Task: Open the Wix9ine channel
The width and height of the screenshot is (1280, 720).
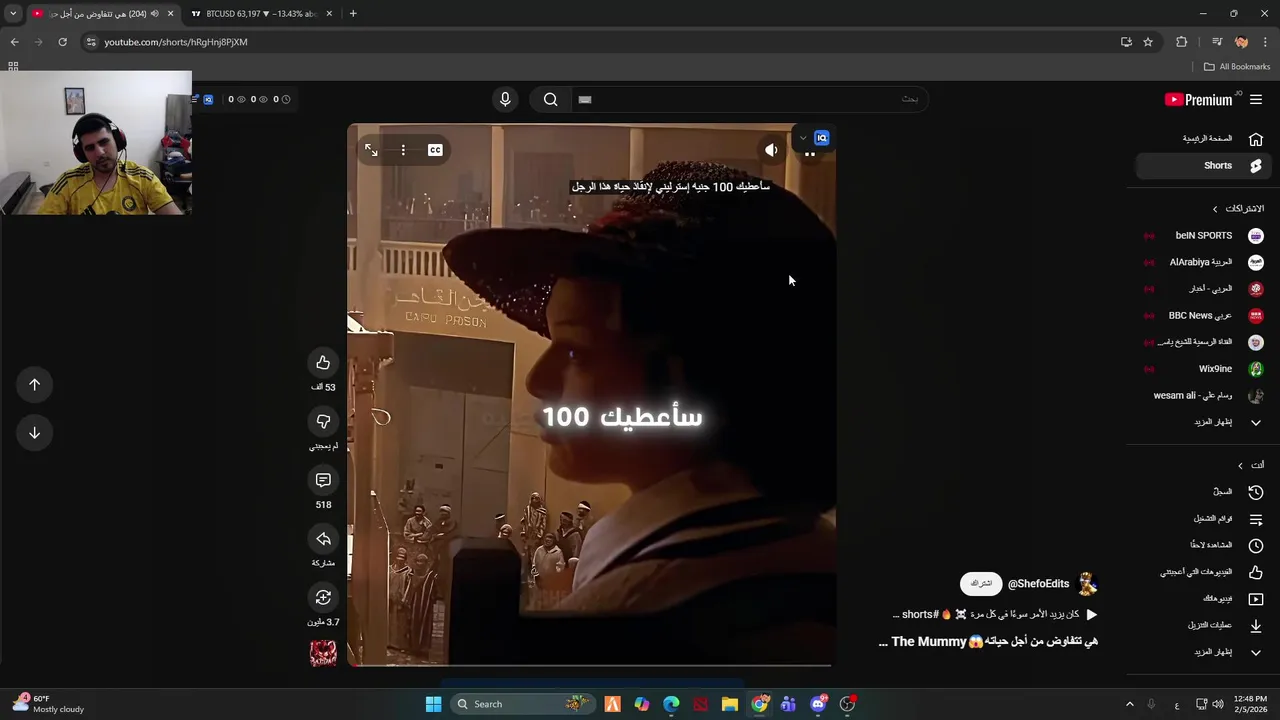Action: click(1202, 369)
